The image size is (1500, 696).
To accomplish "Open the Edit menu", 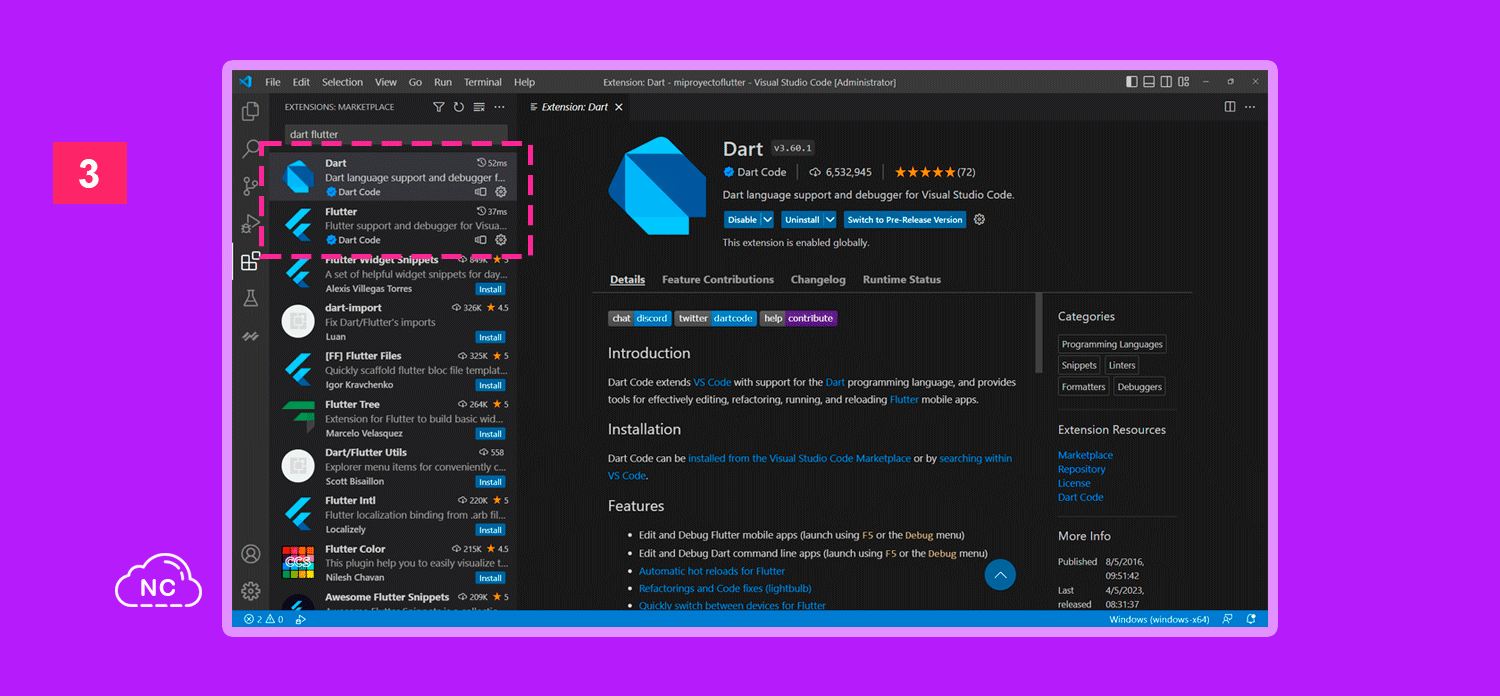I will 301,82.
